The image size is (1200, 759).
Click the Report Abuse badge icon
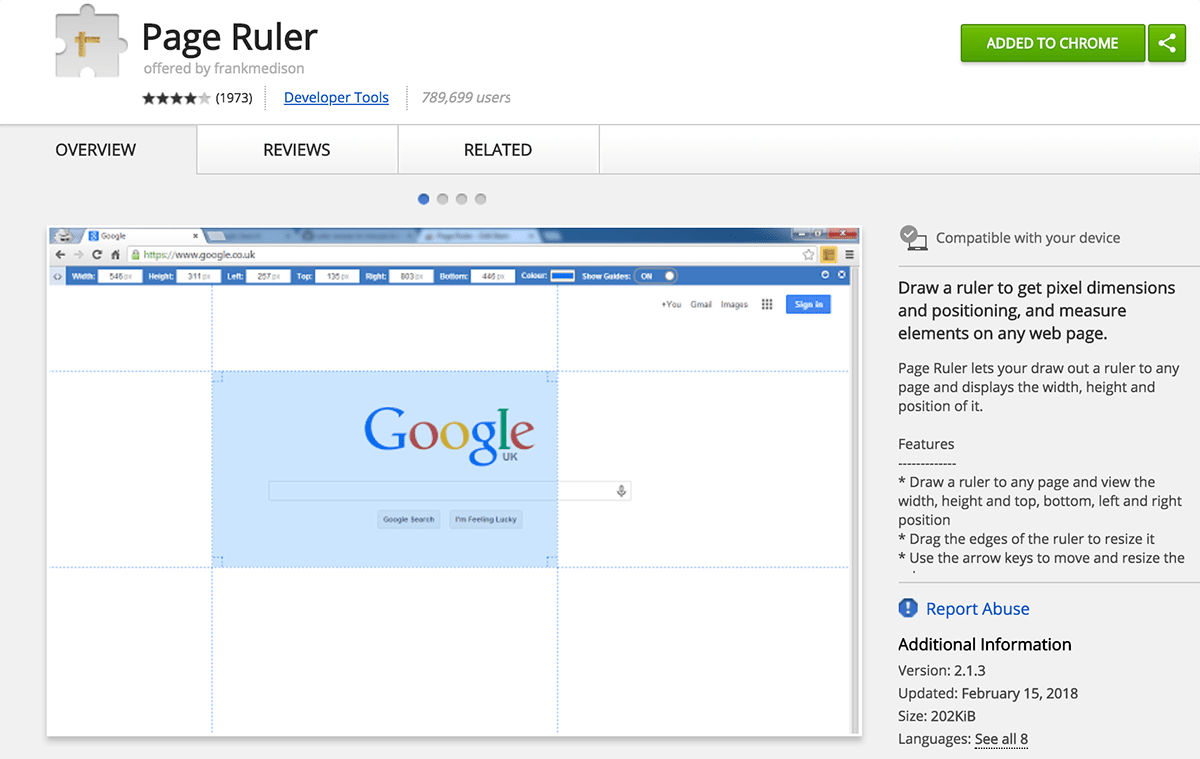point(908,608)
